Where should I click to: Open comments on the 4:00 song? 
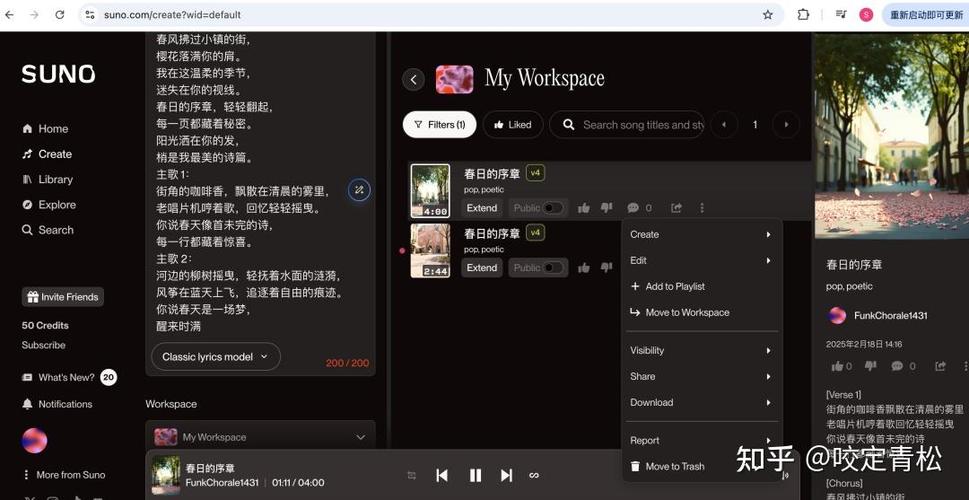[x=633, y=208]
